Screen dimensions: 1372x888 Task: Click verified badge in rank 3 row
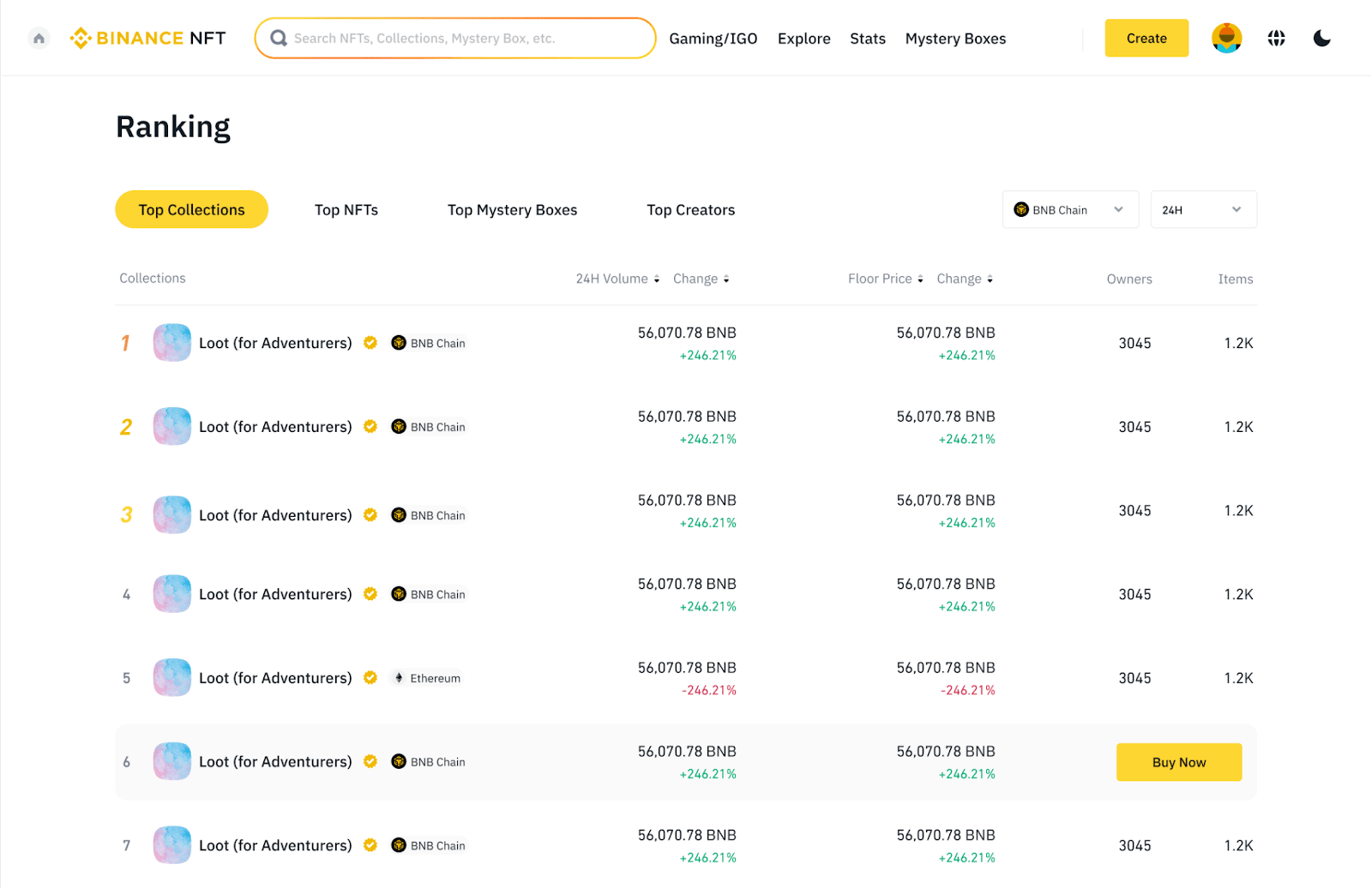370,515
